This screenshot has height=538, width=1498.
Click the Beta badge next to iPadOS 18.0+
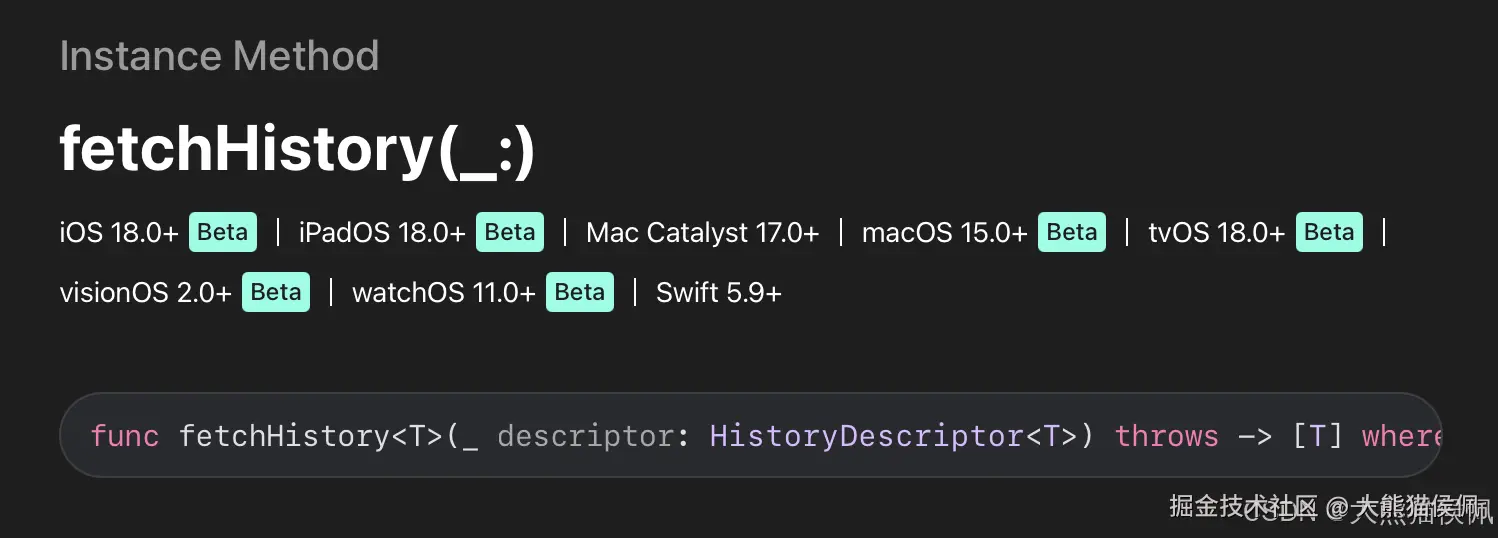coord(510,232)
